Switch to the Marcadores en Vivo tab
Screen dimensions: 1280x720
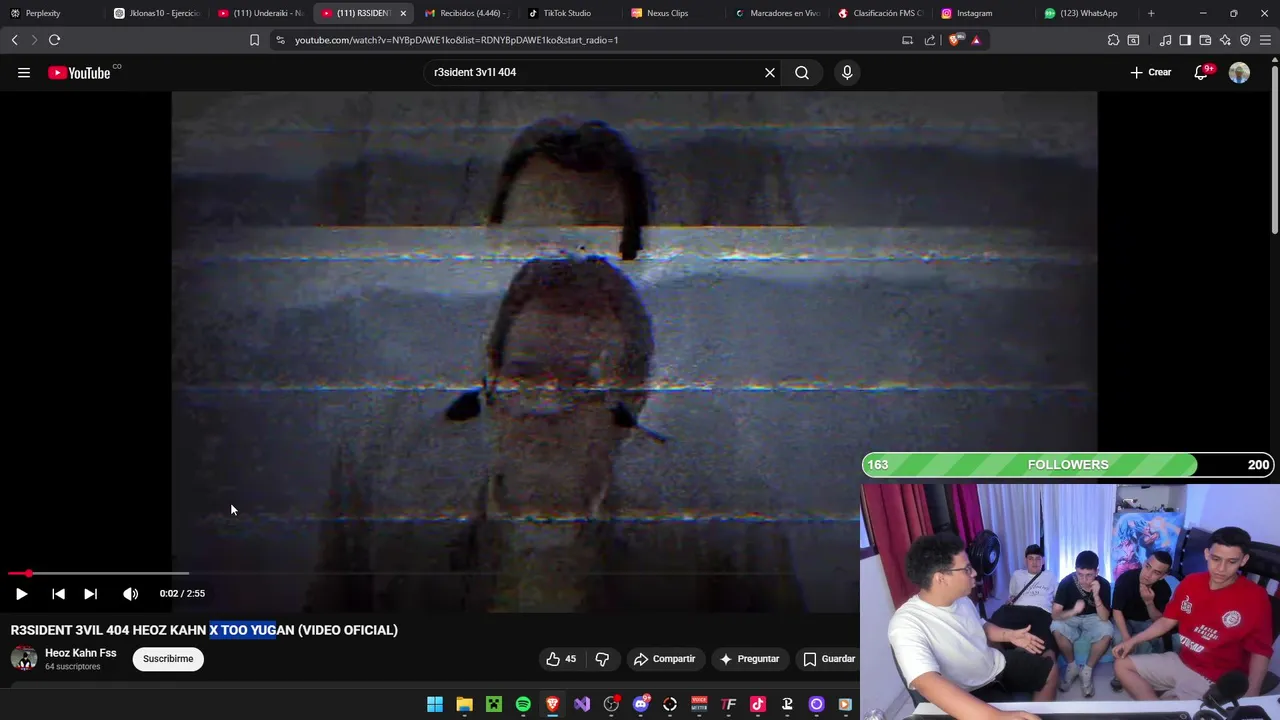coord(778,13)
